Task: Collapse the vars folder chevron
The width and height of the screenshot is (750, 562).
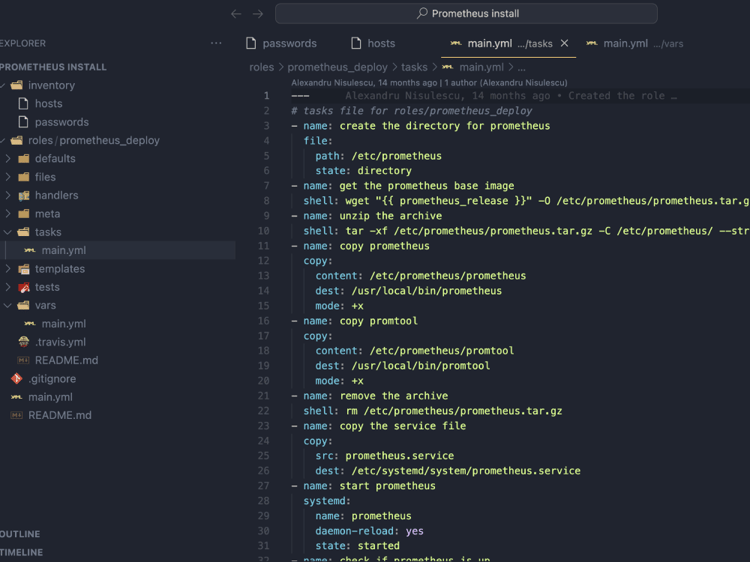Action: (x=8, y=305)
